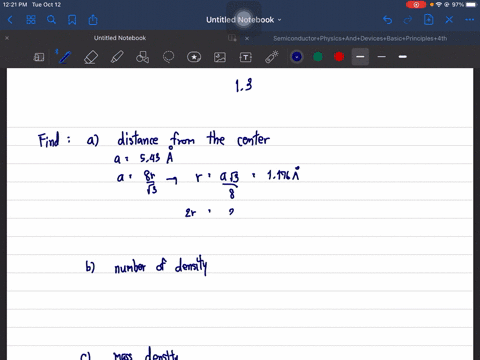
Task: Open the search magnifier icon
Action: click(51, 20)
